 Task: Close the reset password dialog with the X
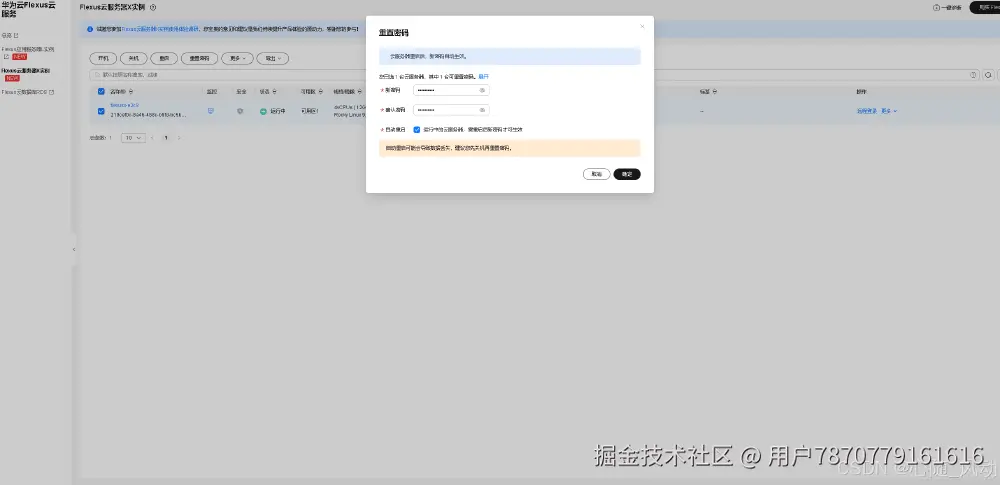(x=642, y=27)
